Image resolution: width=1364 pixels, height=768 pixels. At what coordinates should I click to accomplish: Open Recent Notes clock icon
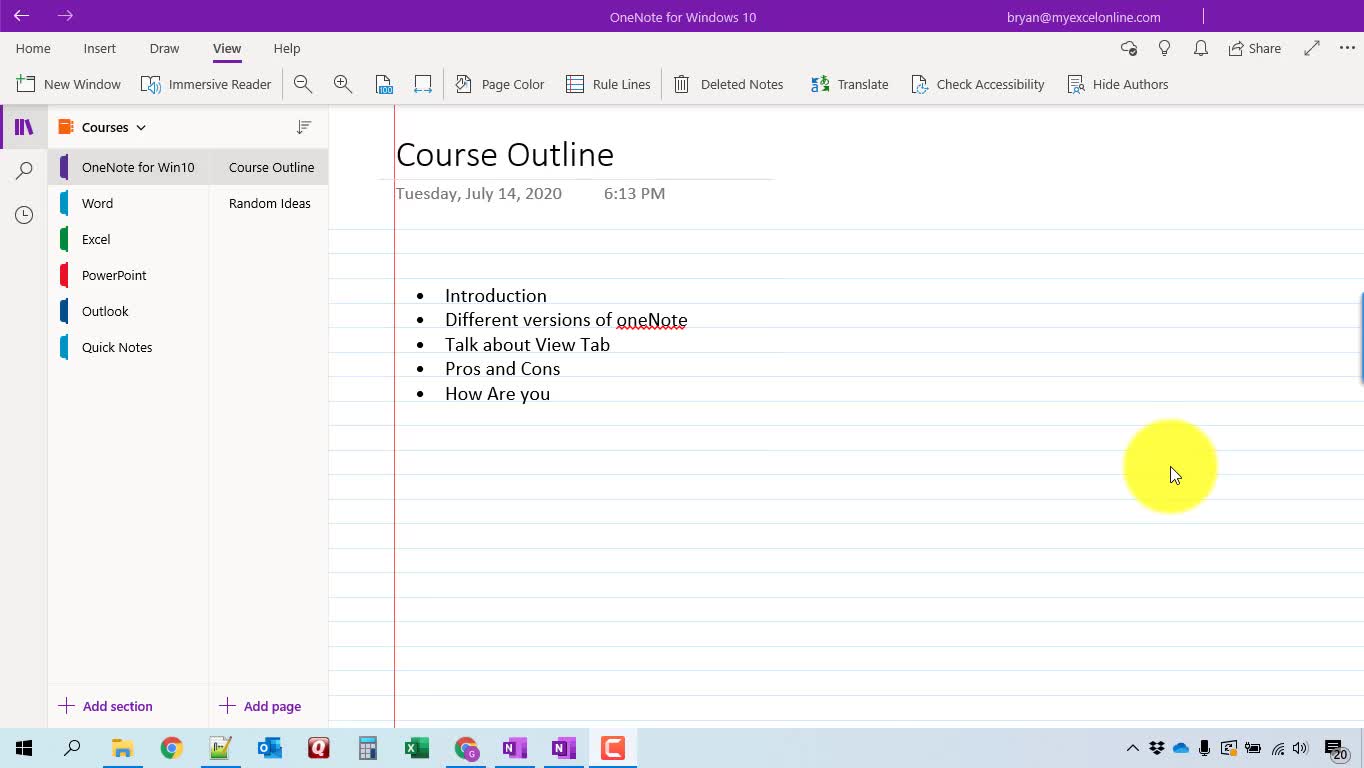[24, 215]
